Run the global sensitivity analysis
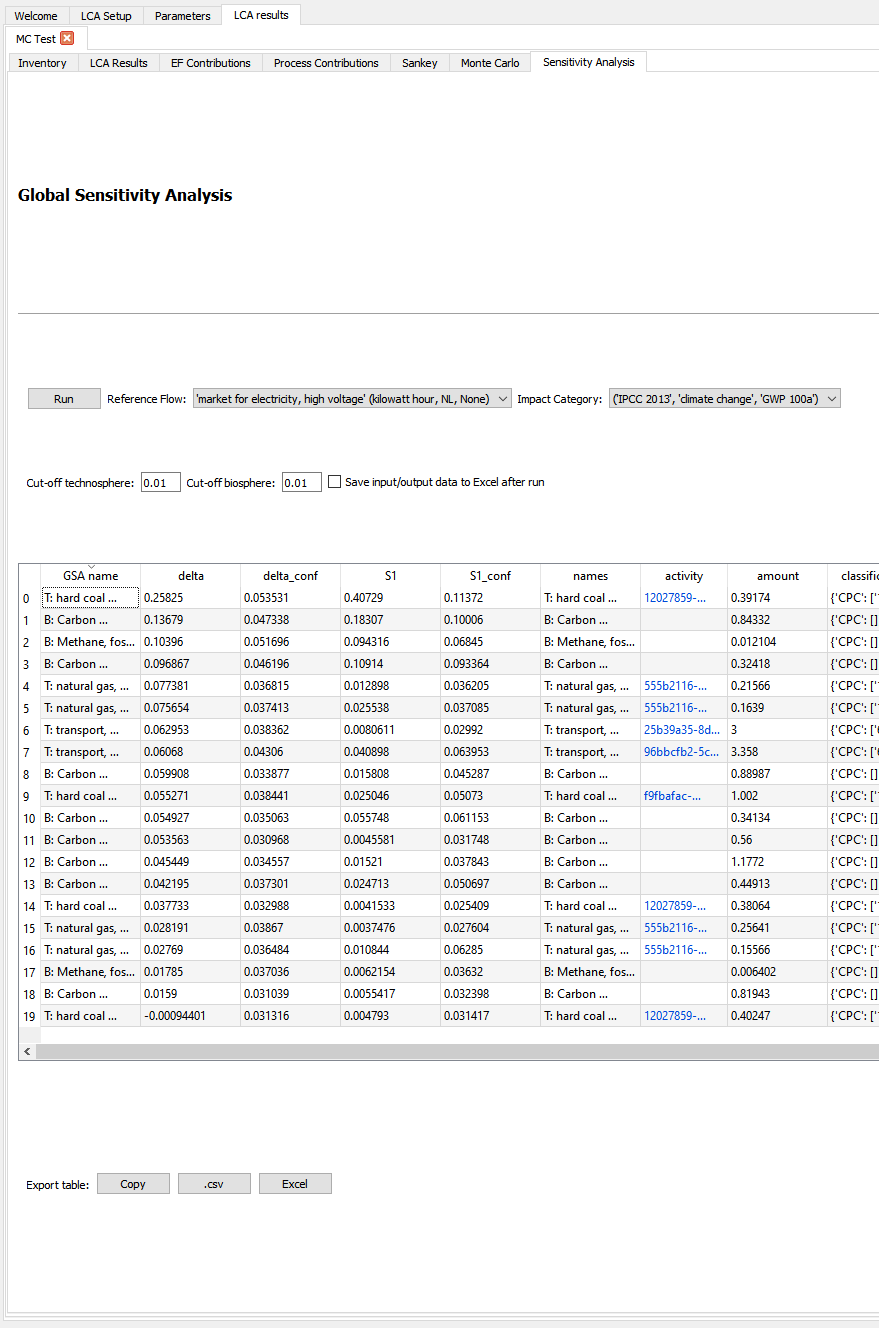Image resolution: width=879 pixels, height=1328 pixels. [63, 398]
